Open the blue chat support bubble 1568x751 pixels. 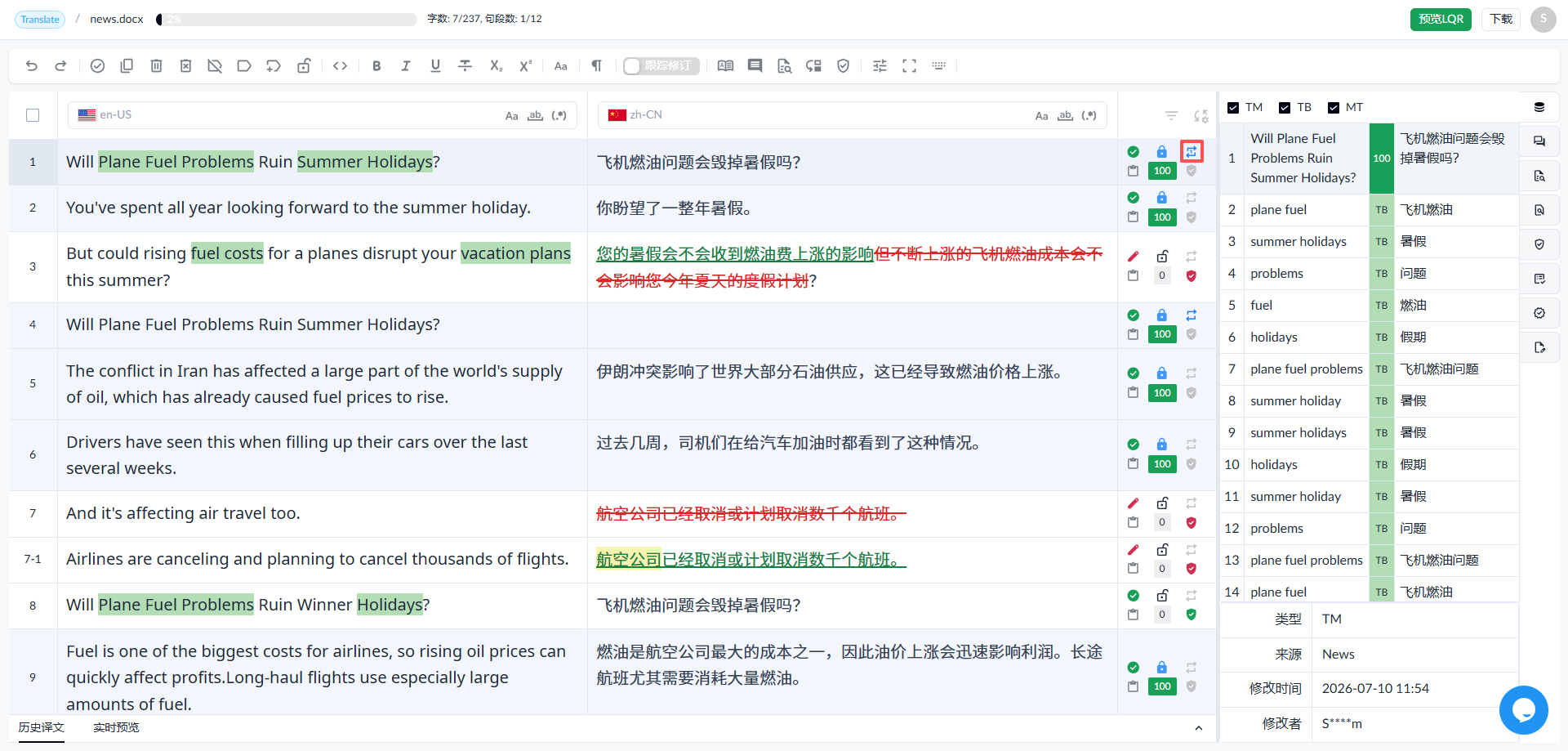click(x=1523, y=710)
